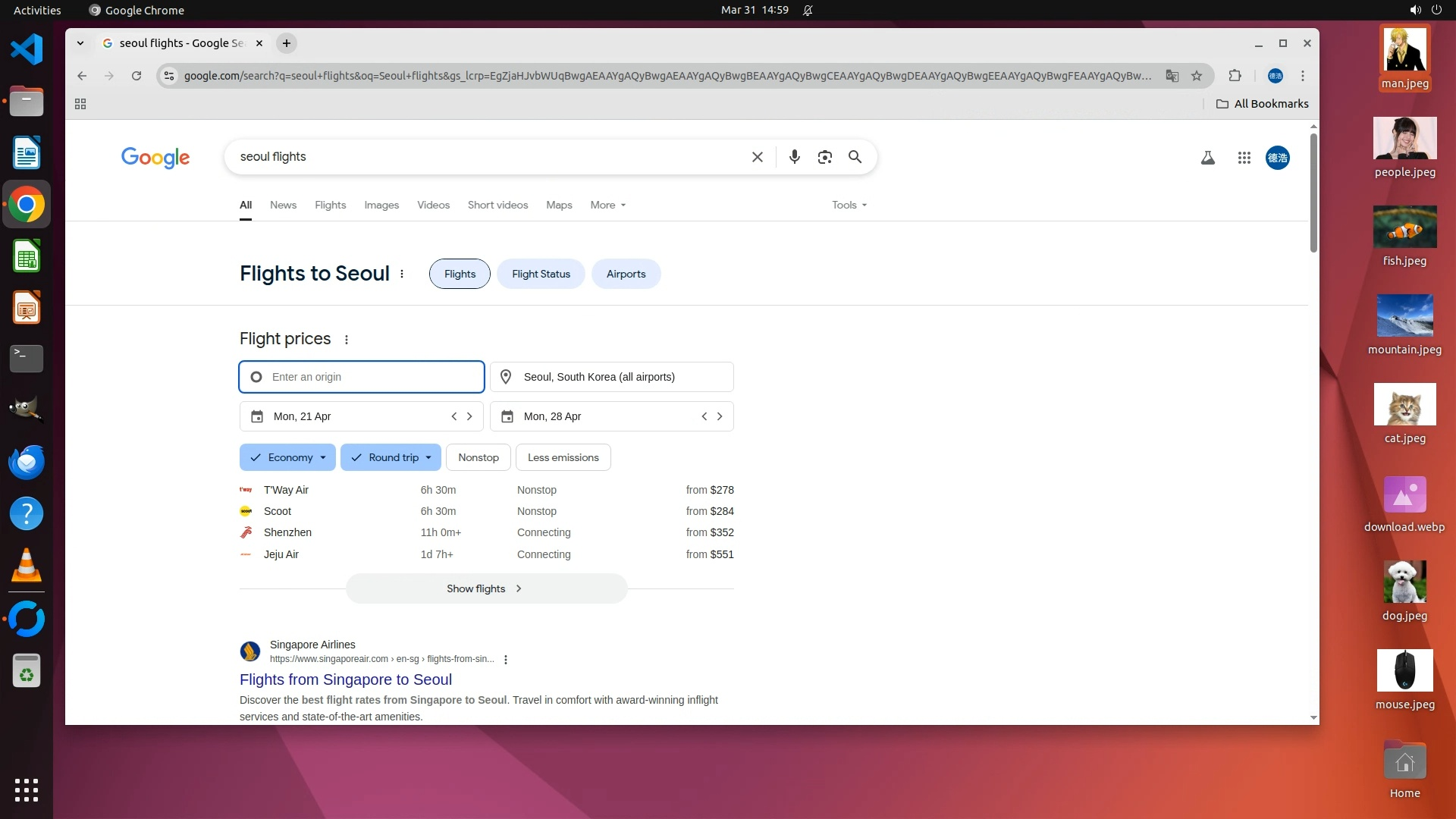This screenshot has width=1456, height=819.
Task: Open Chrome extensions puzzle icon
Action: click(x=1235, y=76)
